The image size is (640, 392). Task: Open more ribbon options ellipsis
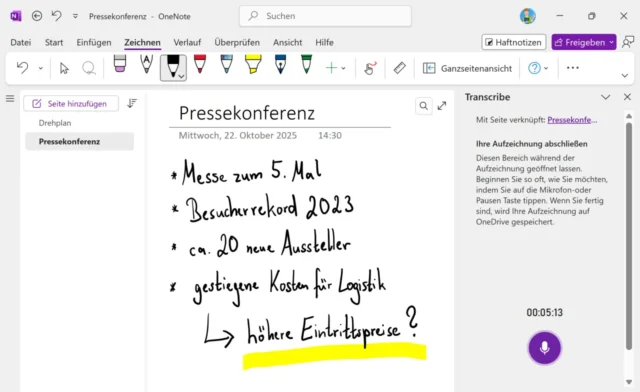[x=573, y=68]
